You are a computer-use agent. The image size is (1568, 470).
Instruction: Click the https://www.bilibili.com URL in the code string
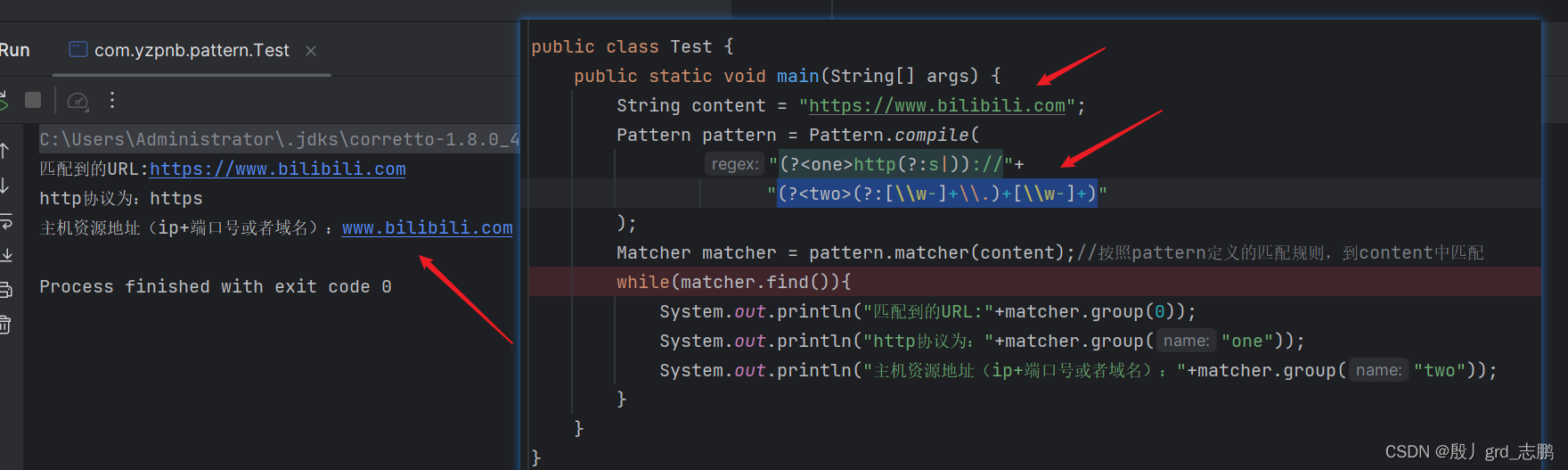937,105
